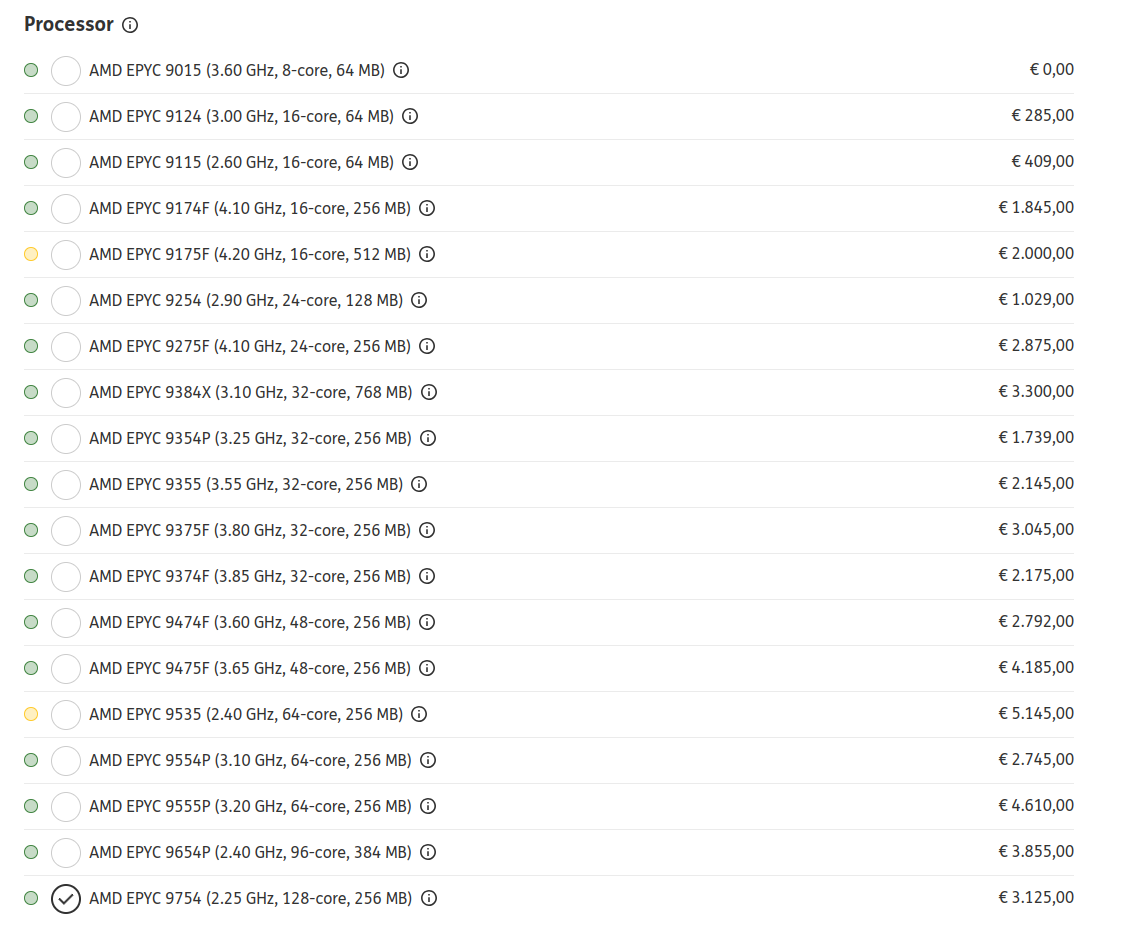The height and width of the screenshot is (934, 1126).
Task: Show info for AMD EPYC 9374F
Action: coord(427,576)
